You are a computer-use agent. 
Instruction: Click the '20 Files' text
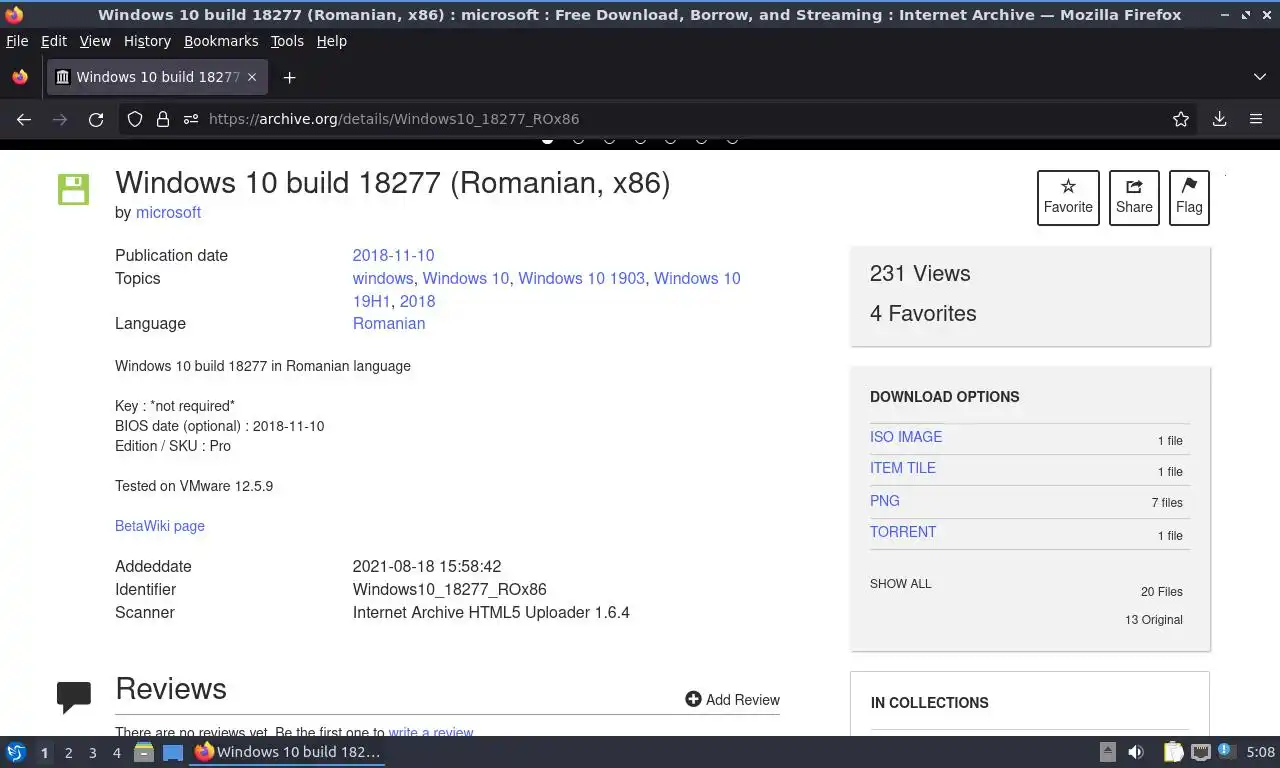click(x=1162, y=592)
